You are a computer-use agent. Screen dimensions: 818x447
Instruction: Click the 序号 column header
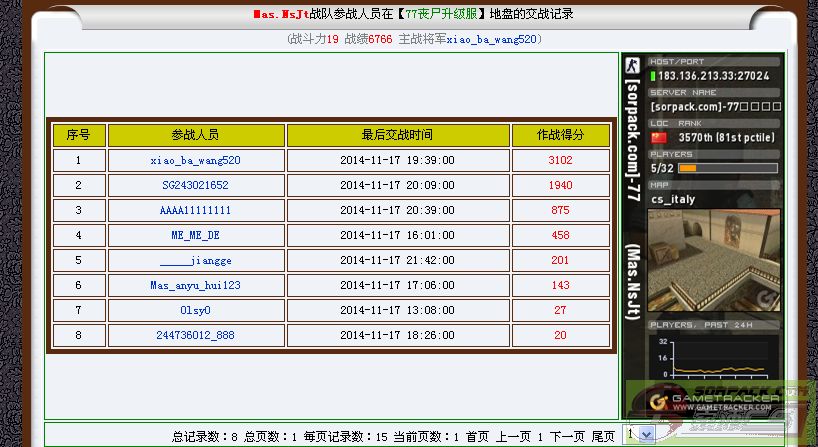tap(79, 135)
